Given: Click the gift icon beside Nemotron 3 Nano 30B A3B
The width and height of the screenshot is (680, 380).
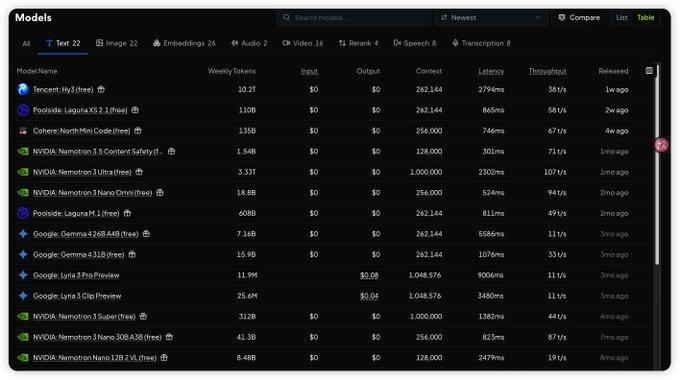Looking at the screenshot, I should point(170,337).
